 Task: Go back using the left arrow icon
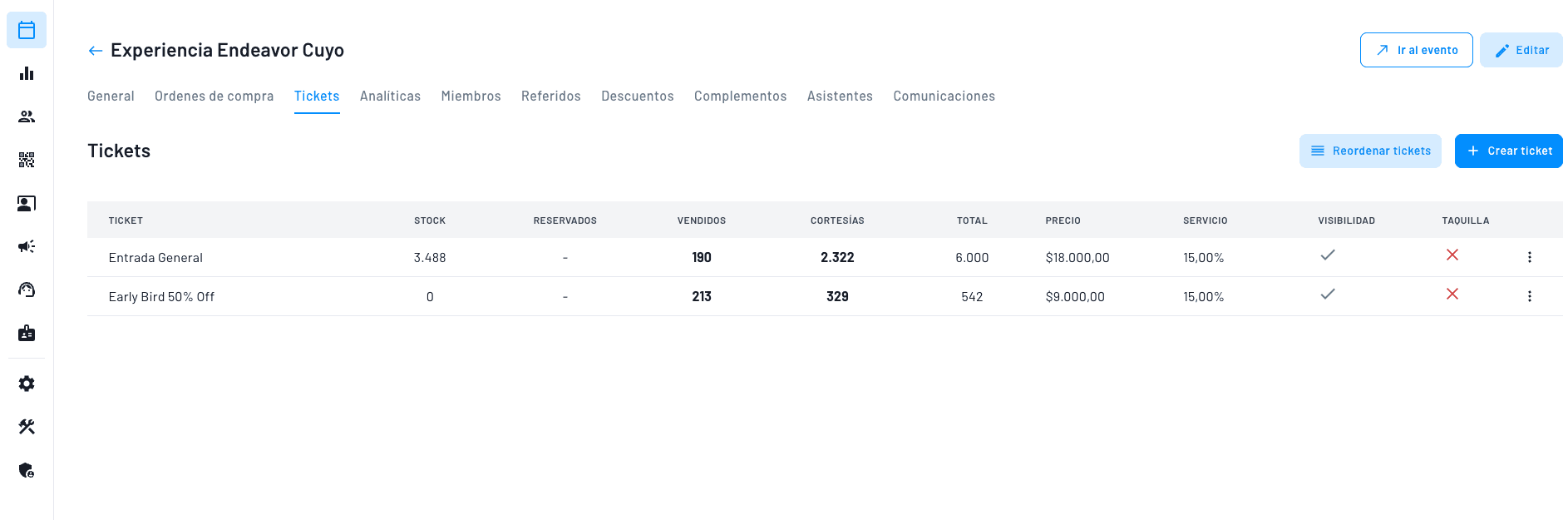coord(96,51)
